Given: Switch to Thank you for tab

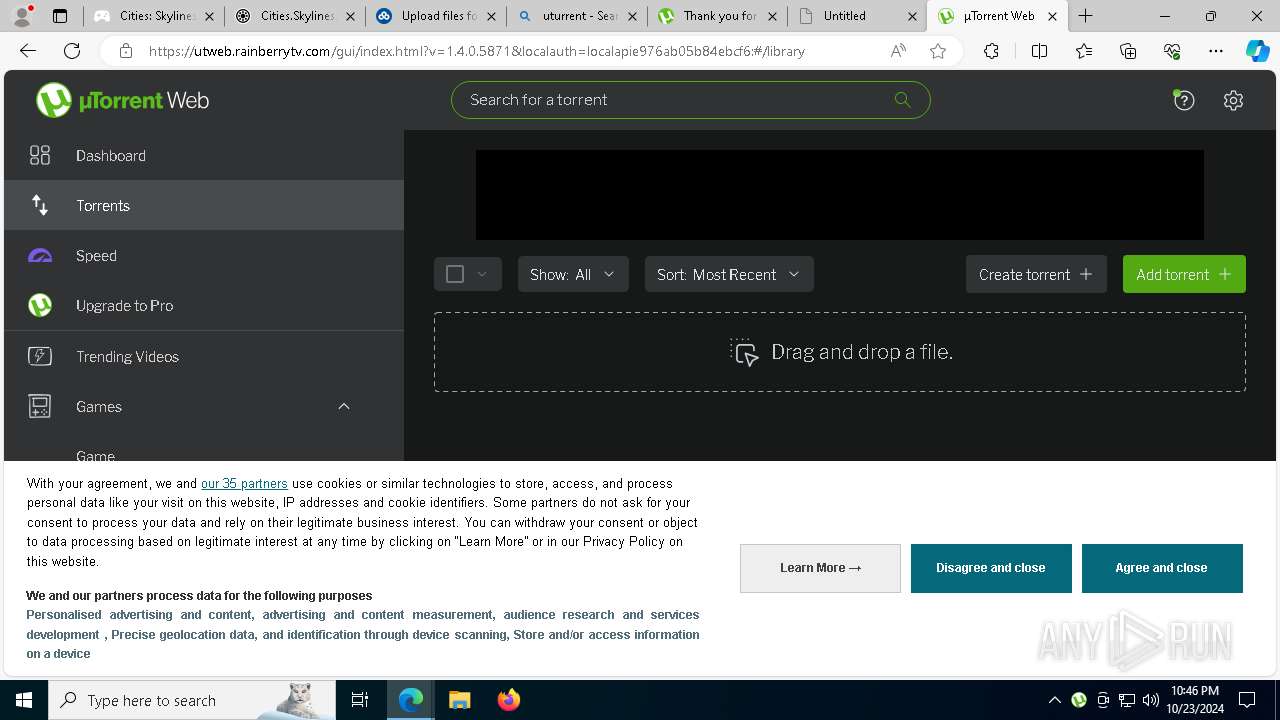Looking at the screenshot, I should coord(717,16).
